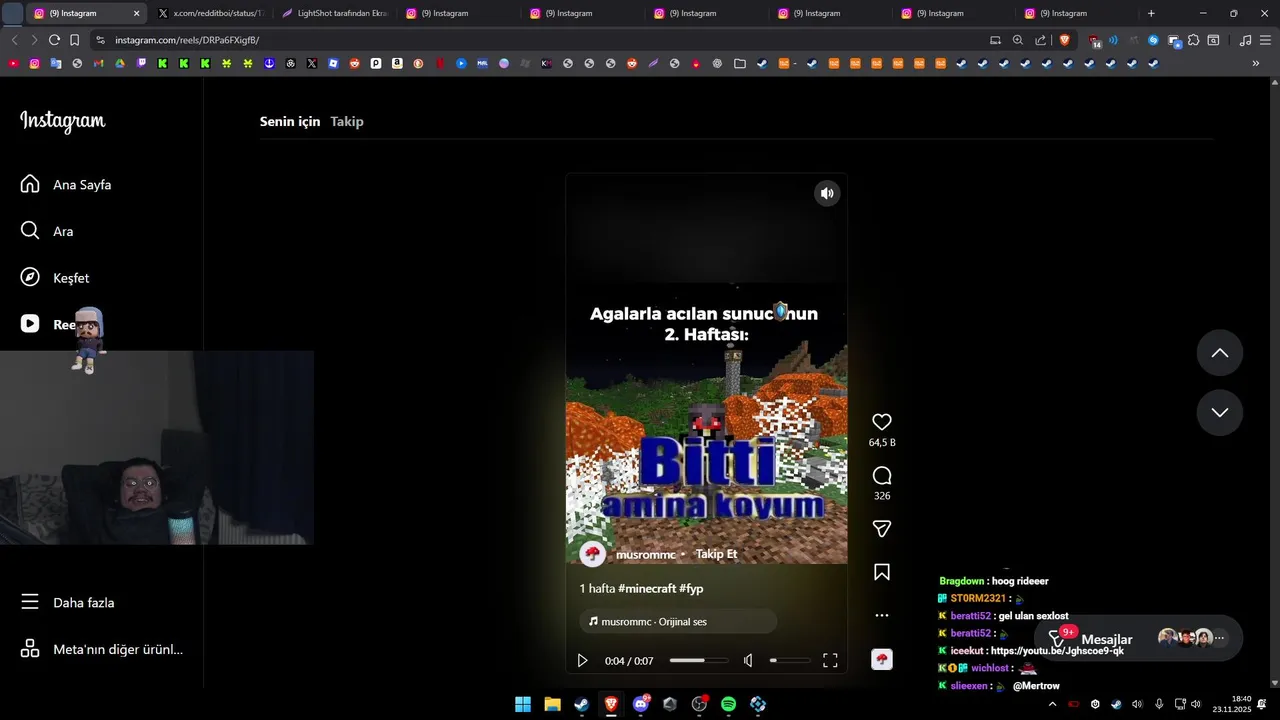This screenshot has height=720, width=1280.
Task: Adjust the video volume slider
Action: (790, 660)
